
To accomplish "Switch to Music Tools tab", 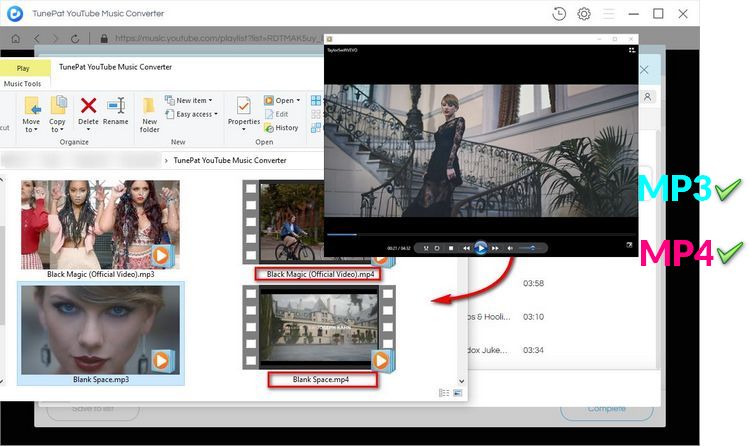I will click(22, 84).
